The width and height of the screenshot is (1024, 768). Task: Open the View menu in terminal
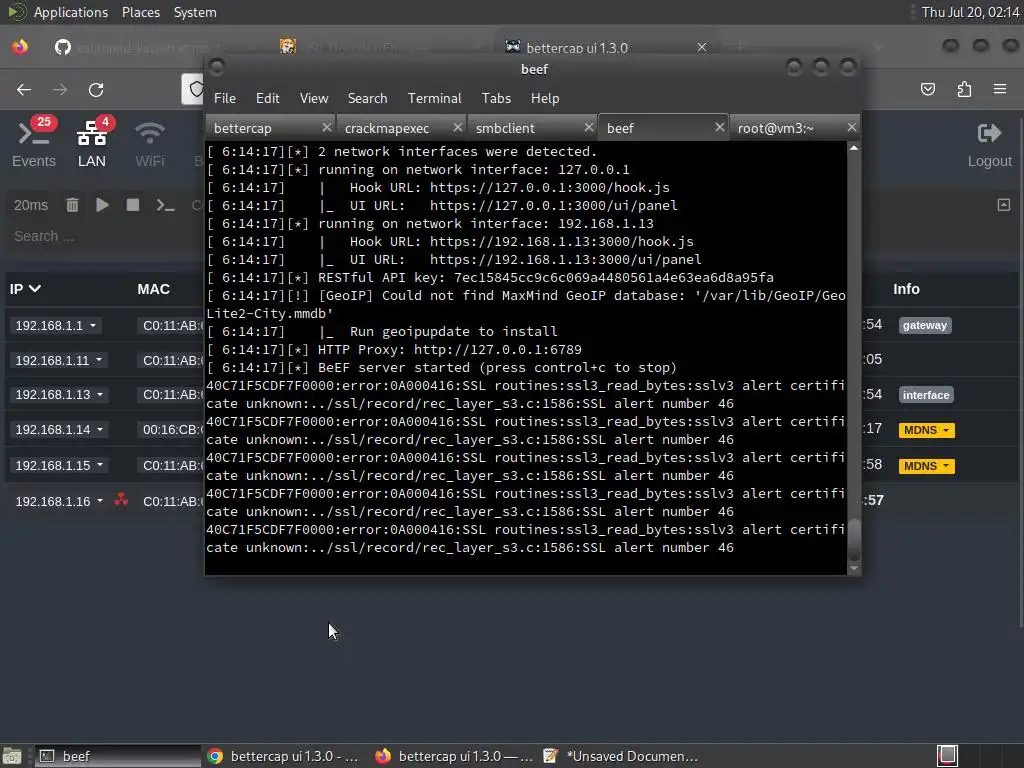click(314, 98)
